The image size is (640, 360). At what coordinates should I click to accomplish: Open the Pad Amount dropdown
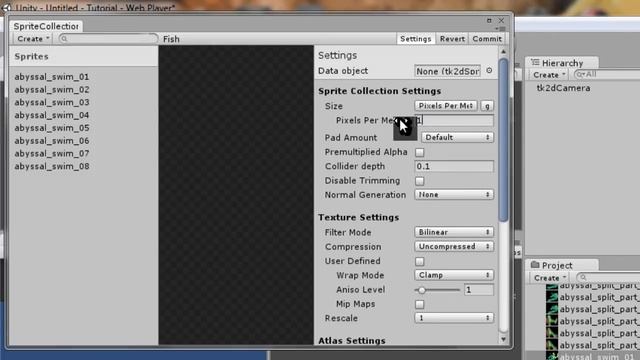458,138
